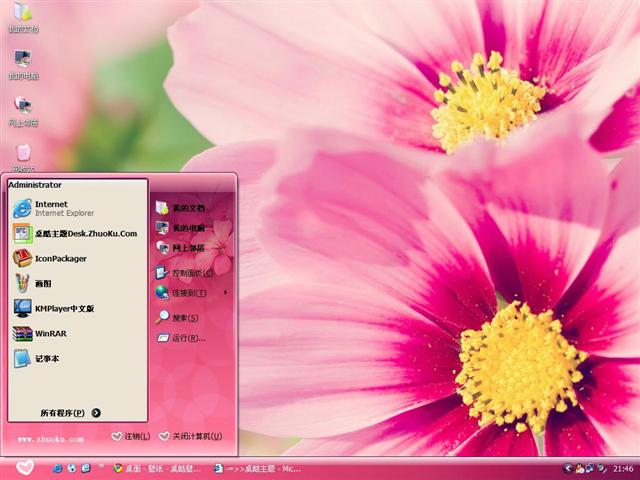Launch IconPackager from the Start menu
The width and height of the screenshot is (640, 480).
(60, 258)
